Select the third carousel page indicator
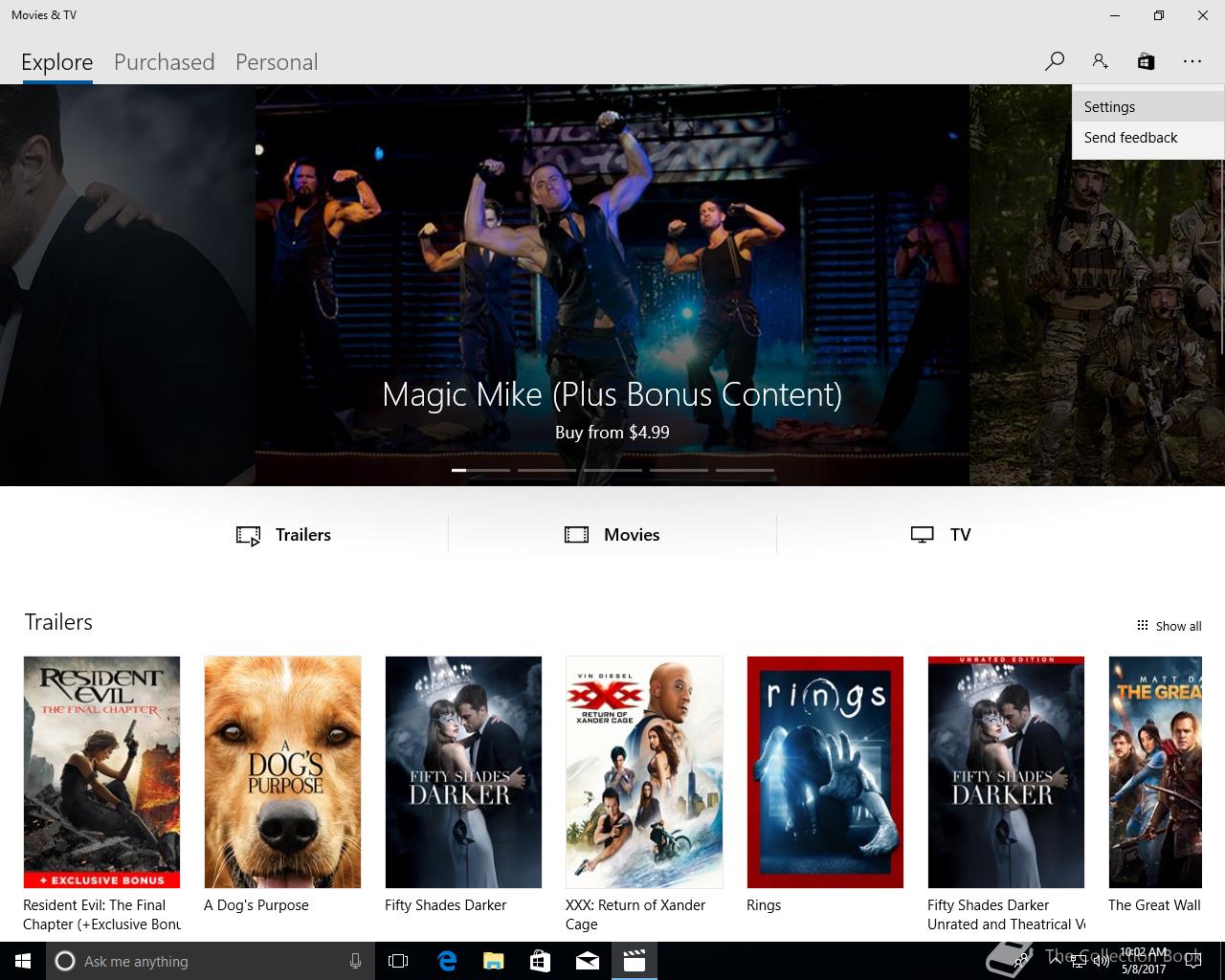This screenshot has width=1225, height=980. pyautogui.click(x=612, y=470)
